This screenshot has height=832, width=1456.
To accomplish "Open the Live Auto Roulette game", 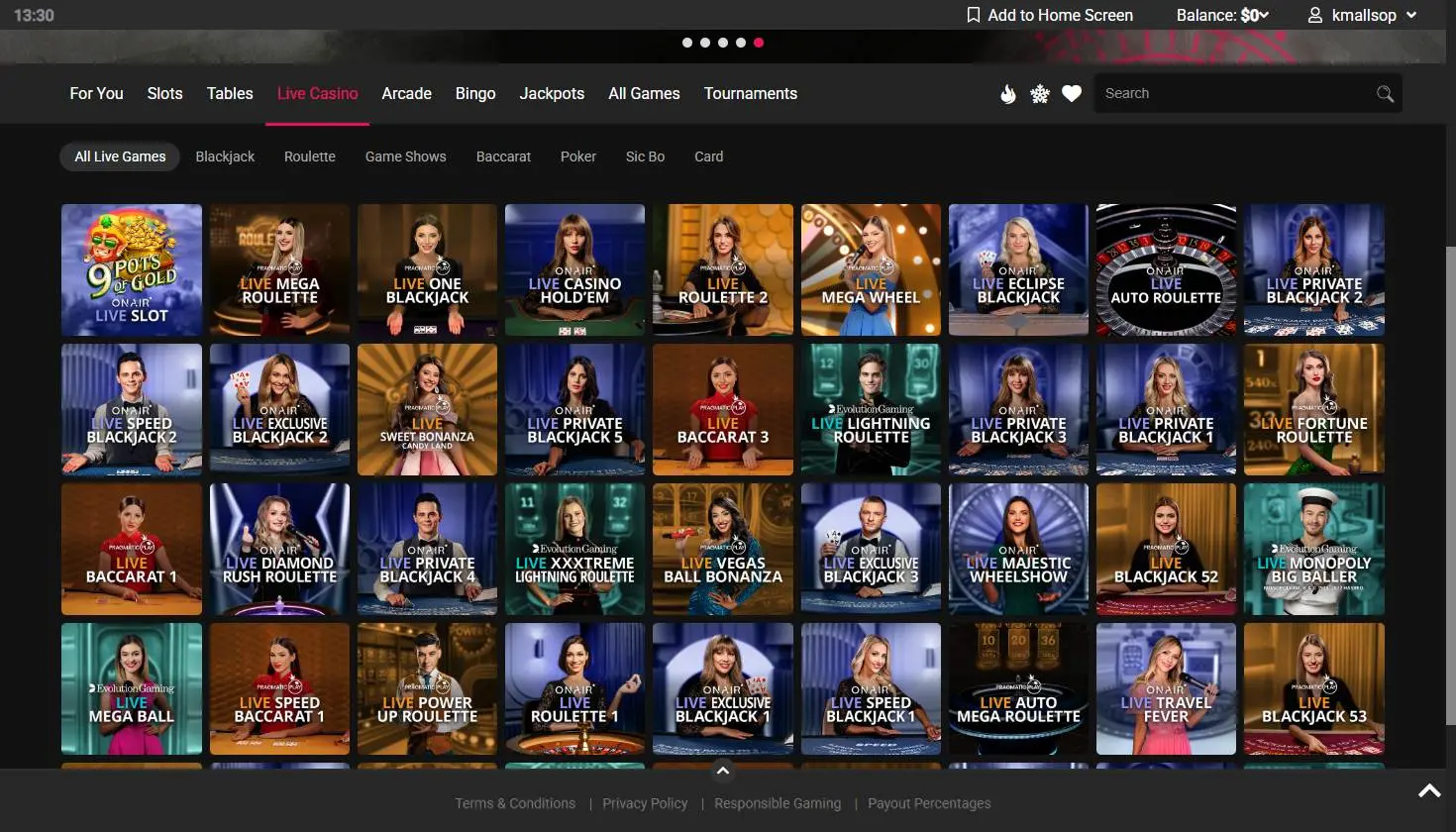I will (1166, 269).
